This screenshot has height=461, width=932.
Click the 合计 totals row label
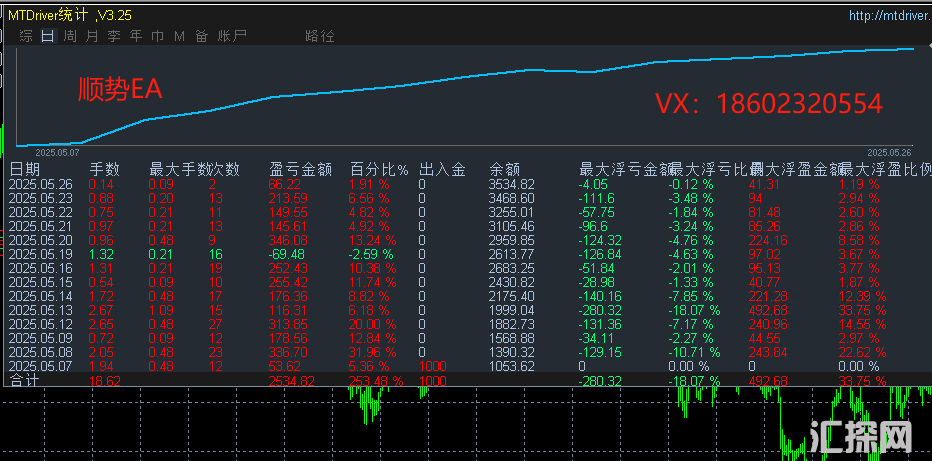pos(24,380)
